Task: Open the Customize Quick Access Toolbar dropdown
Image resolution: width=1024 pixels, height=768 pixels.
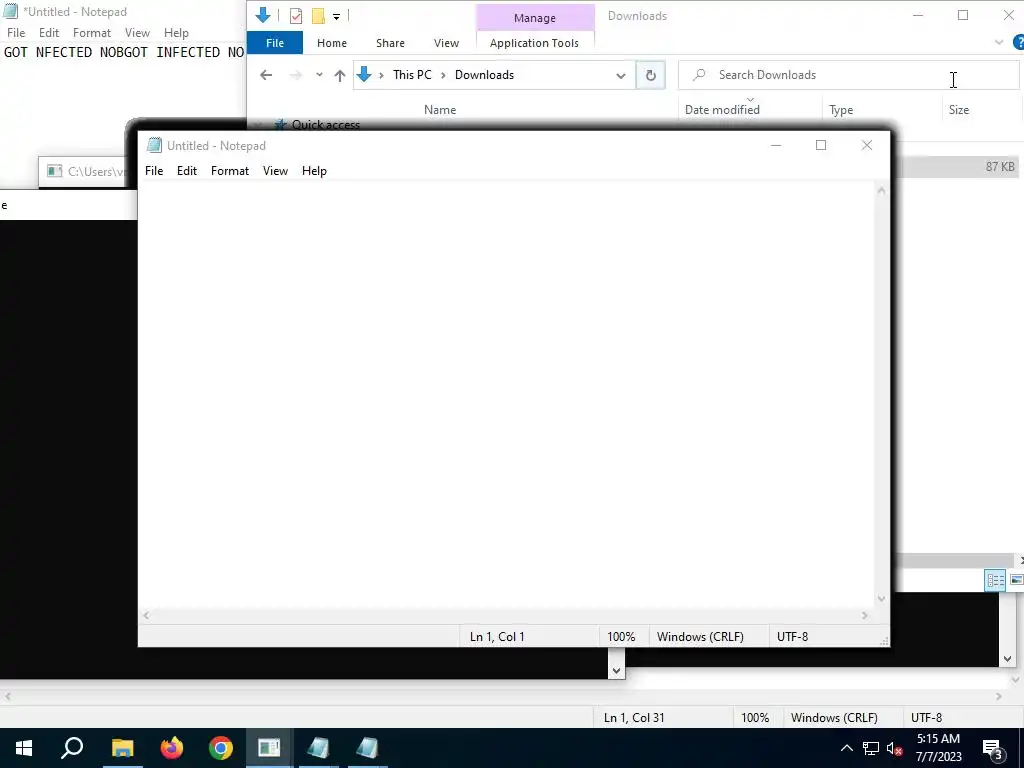Action: tap(336, 16)
